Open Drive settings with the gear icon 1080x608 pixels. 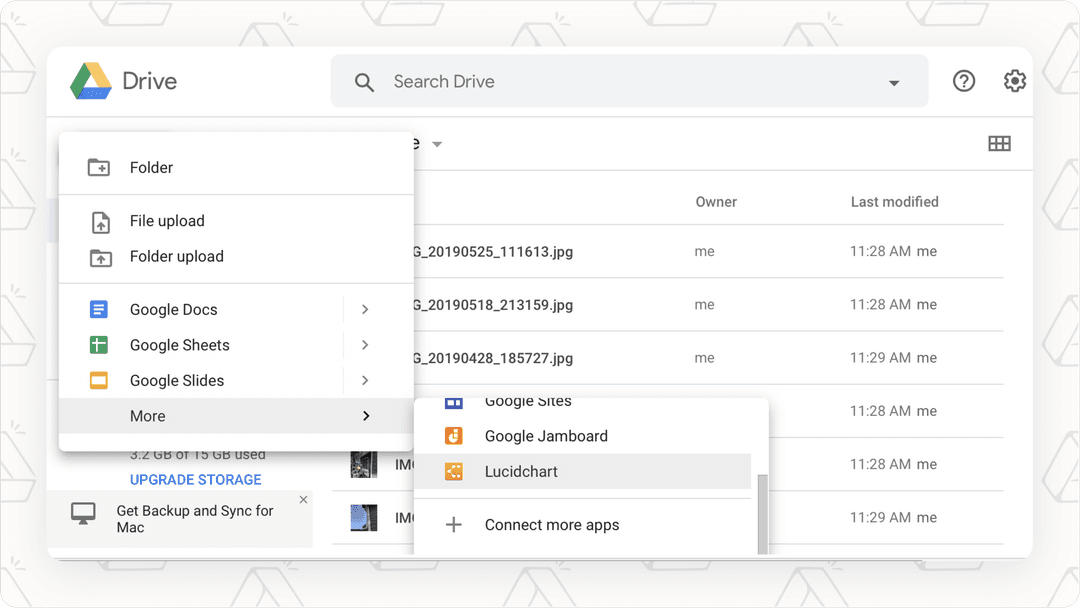[1015, 81]
